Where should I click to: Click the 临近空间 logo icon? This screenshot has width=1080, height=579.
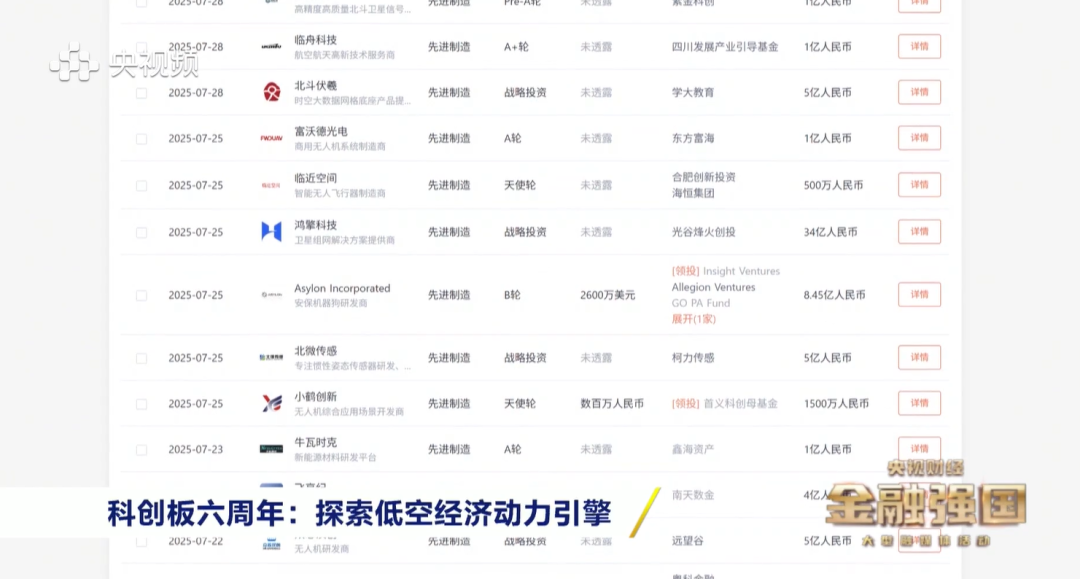click(x=271, y=185)
